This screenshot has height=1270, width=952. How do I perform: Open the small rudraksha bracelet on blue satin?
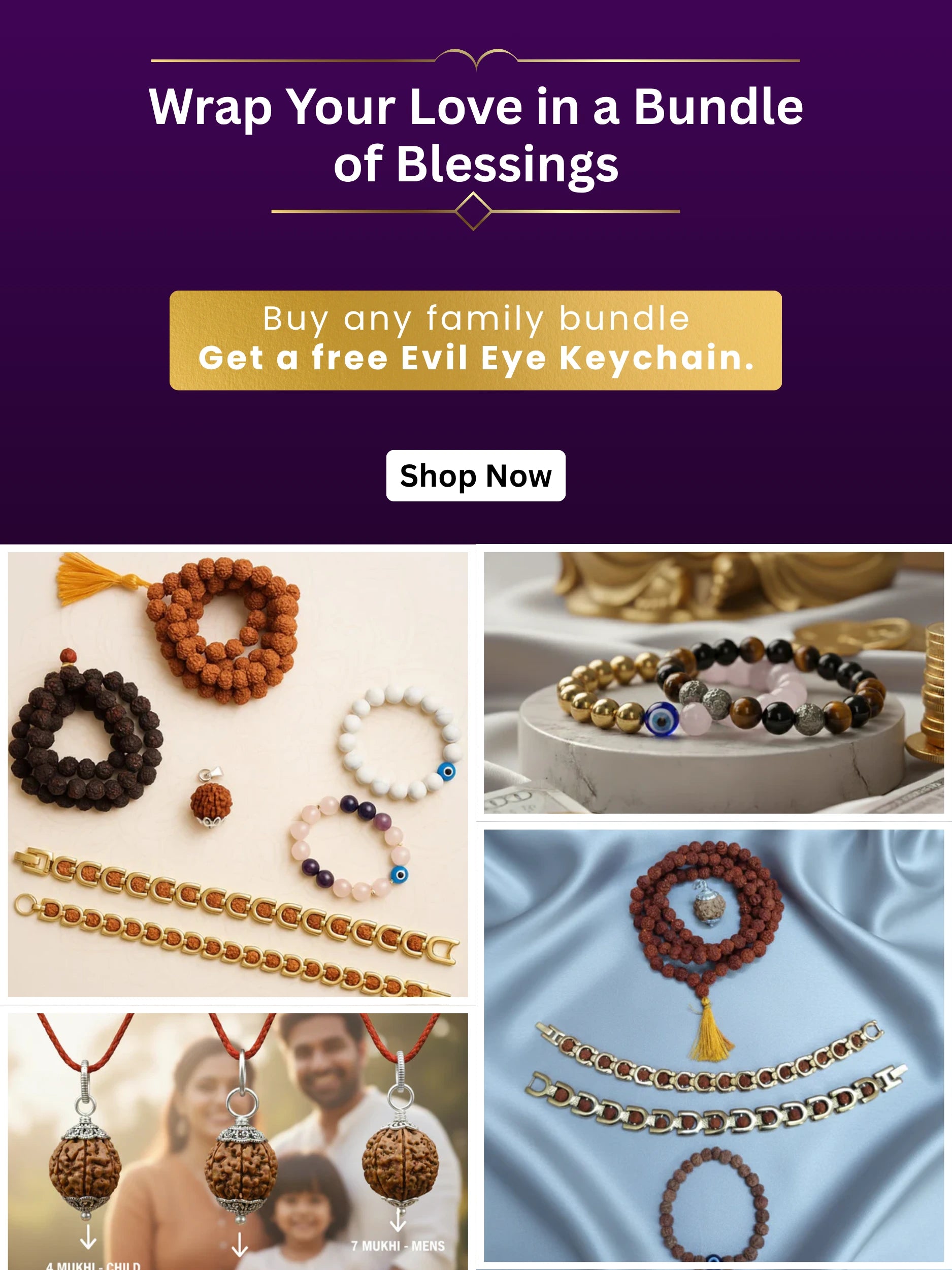tap(713, 1206)
